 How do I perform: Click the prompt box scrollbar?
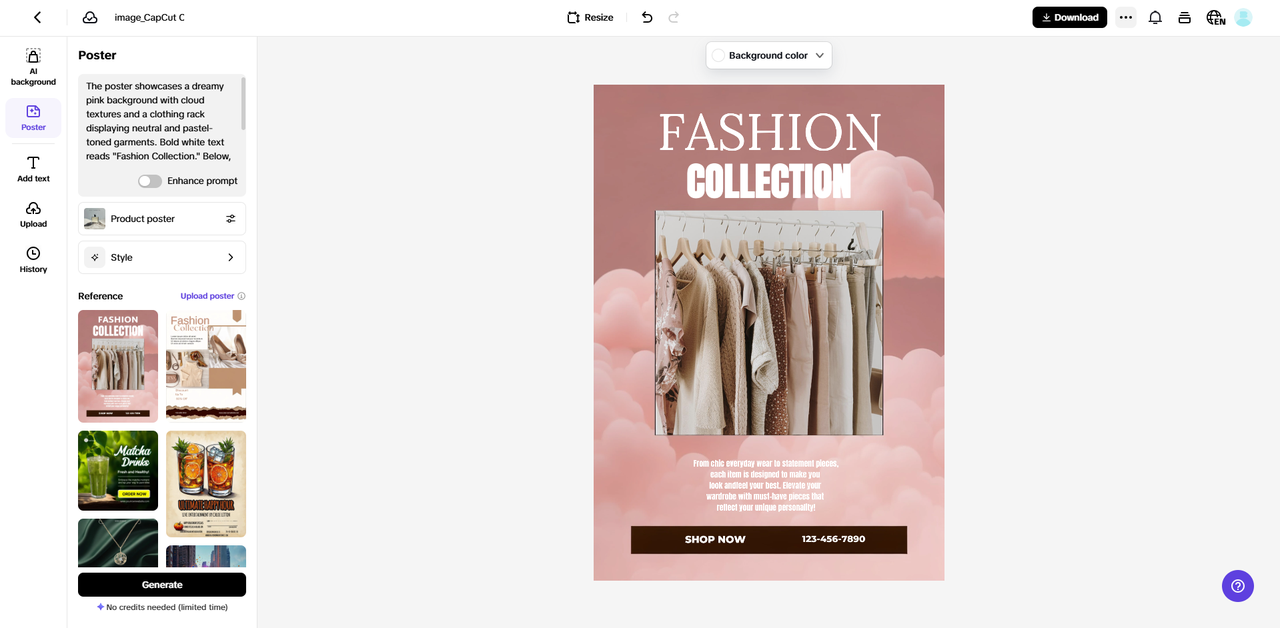point(243,103)
